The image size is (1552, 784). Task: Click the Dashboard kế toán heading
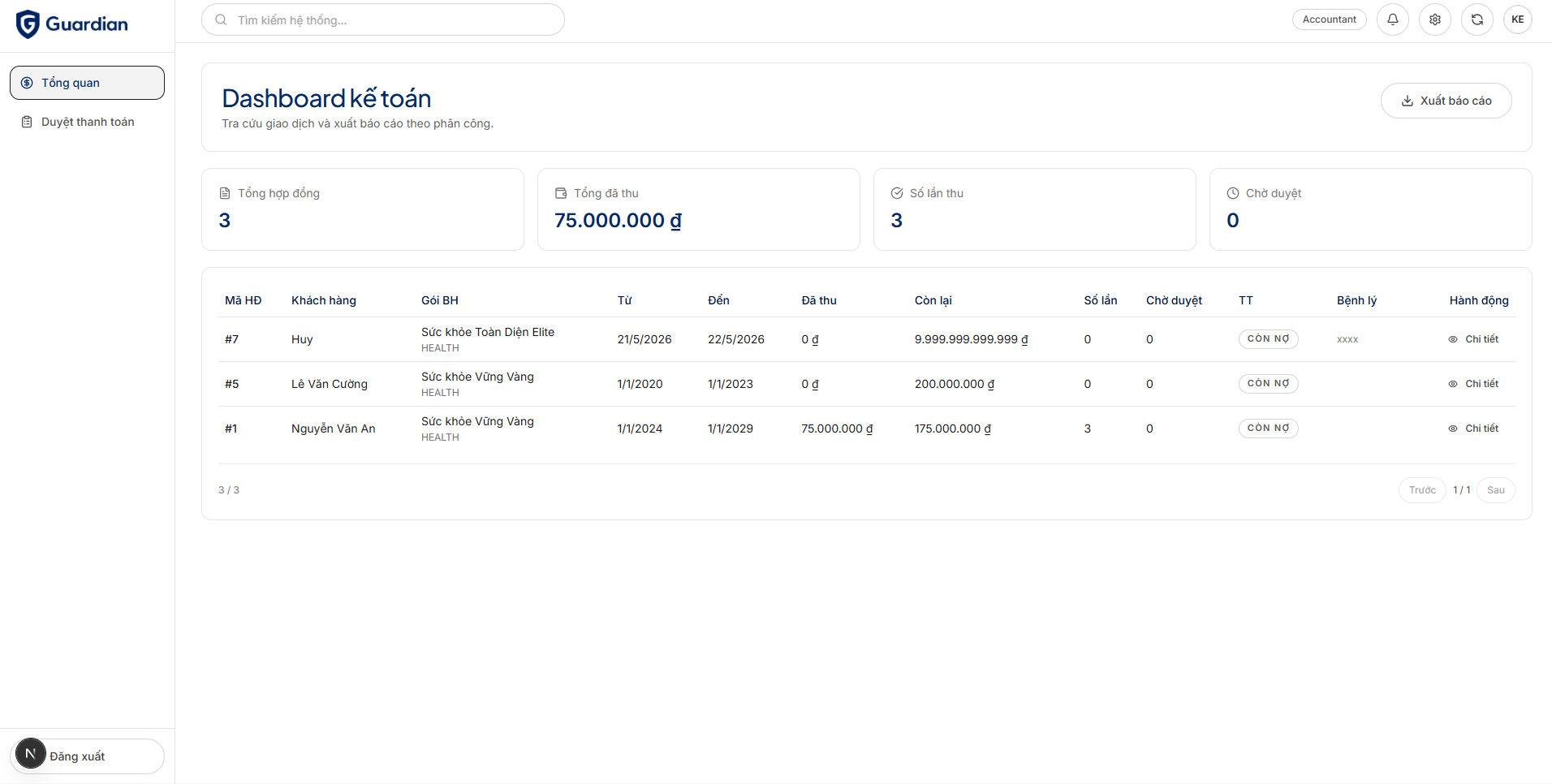(x=326, y=98)
